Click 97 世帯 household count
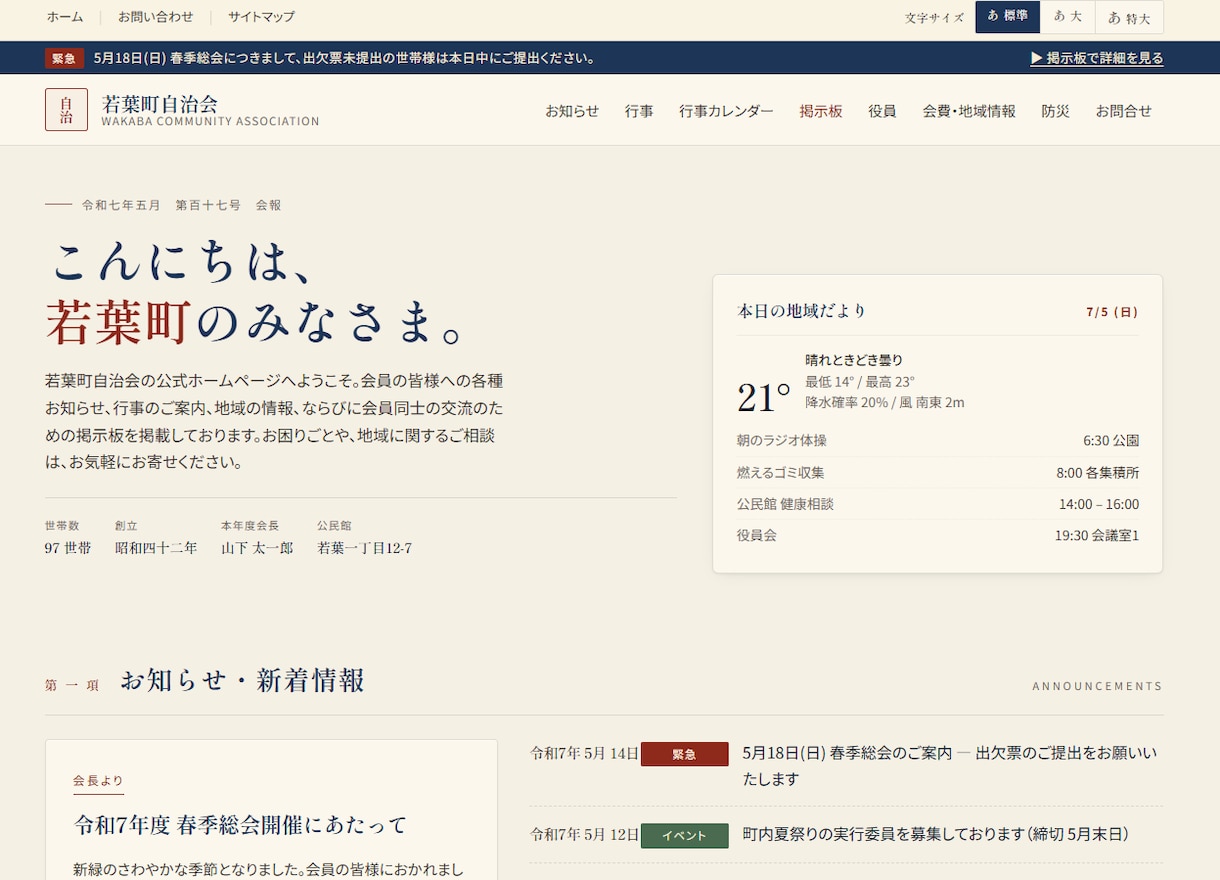The image size is (1220, 880). [x=68, y=548]
